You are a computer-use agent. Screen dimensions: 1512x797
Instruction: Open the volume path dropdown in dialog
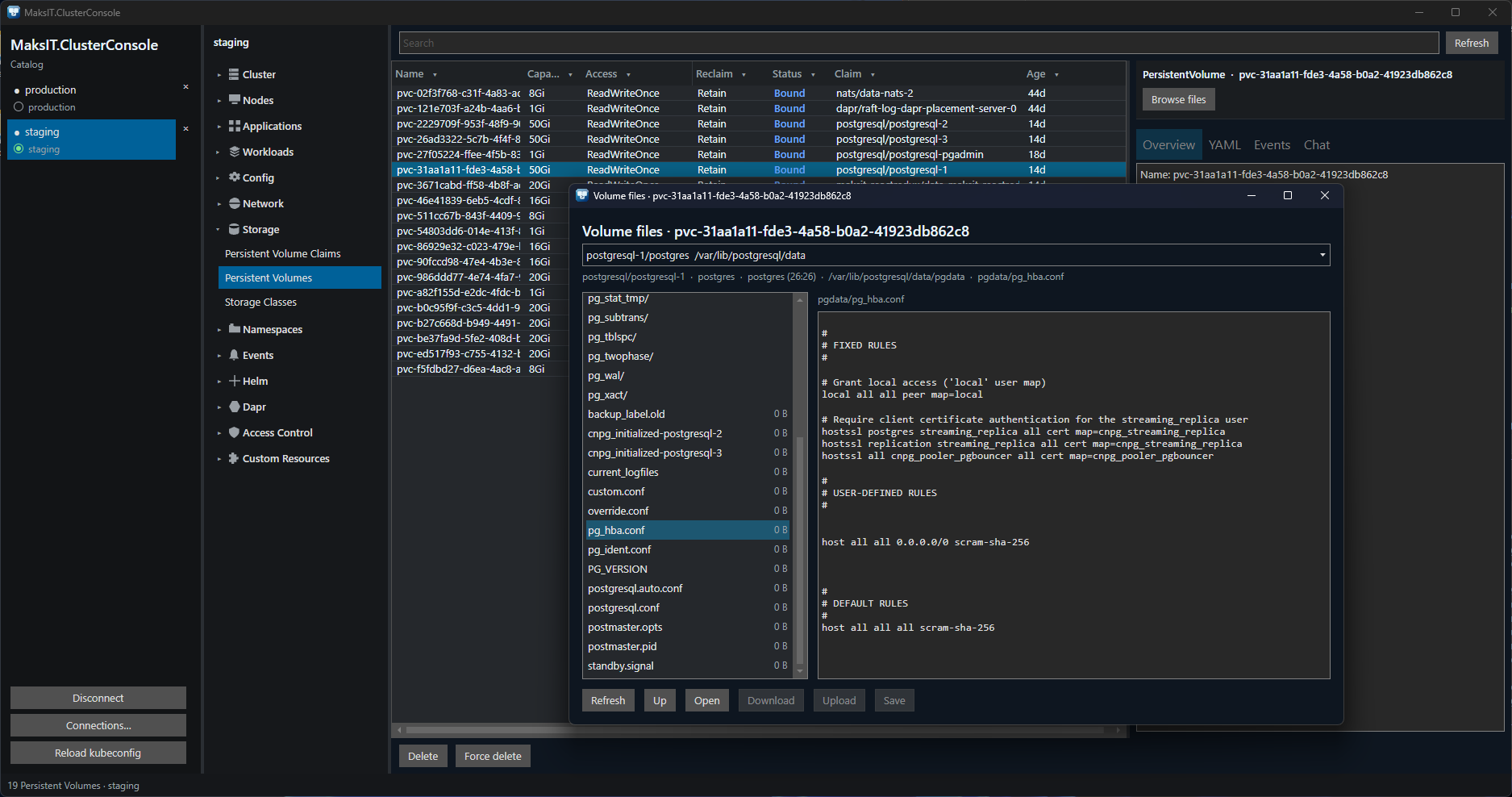[x=1322, y=255]
